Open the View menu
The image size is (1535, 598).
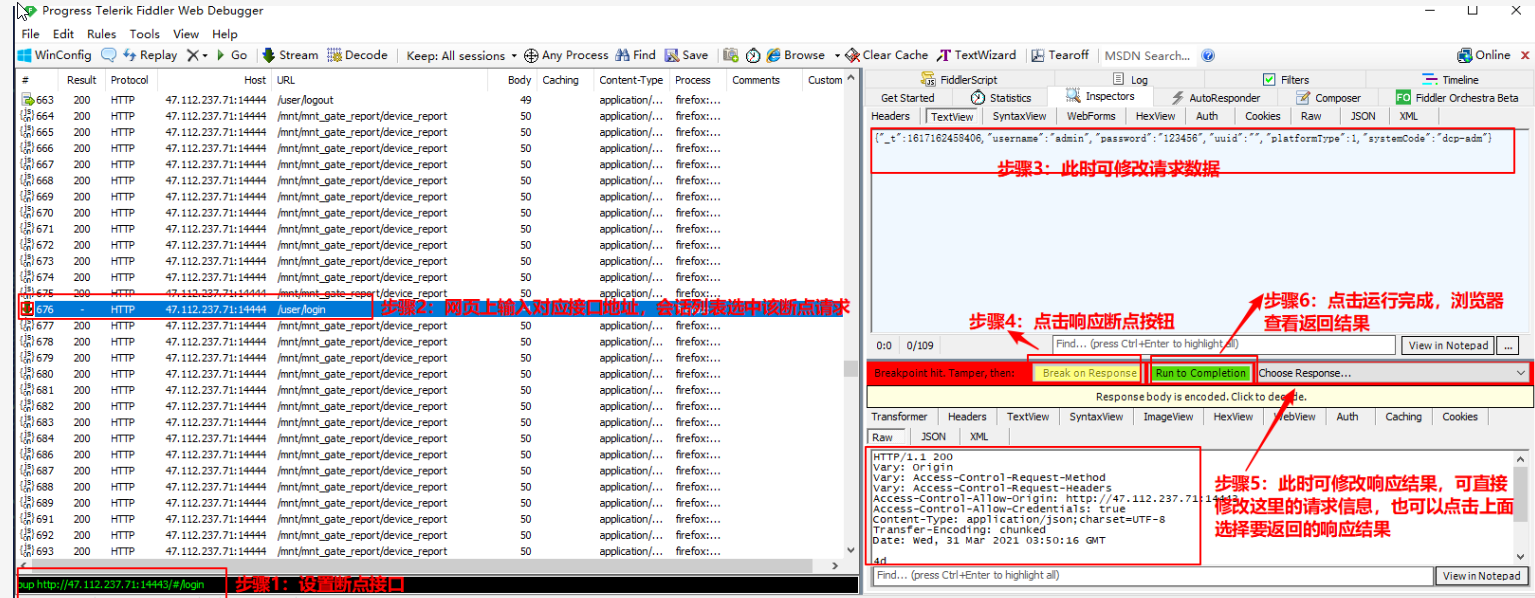(186, 34)
